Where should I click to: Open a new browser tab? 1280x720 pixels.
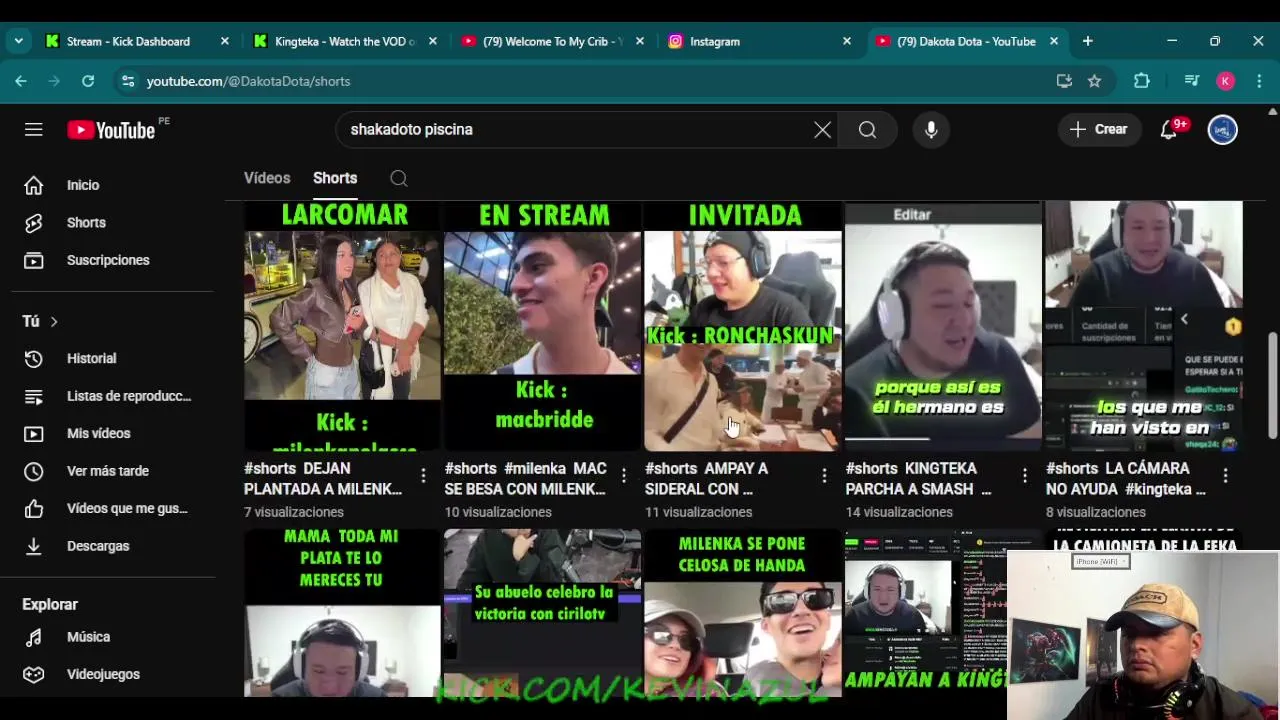1087,41
